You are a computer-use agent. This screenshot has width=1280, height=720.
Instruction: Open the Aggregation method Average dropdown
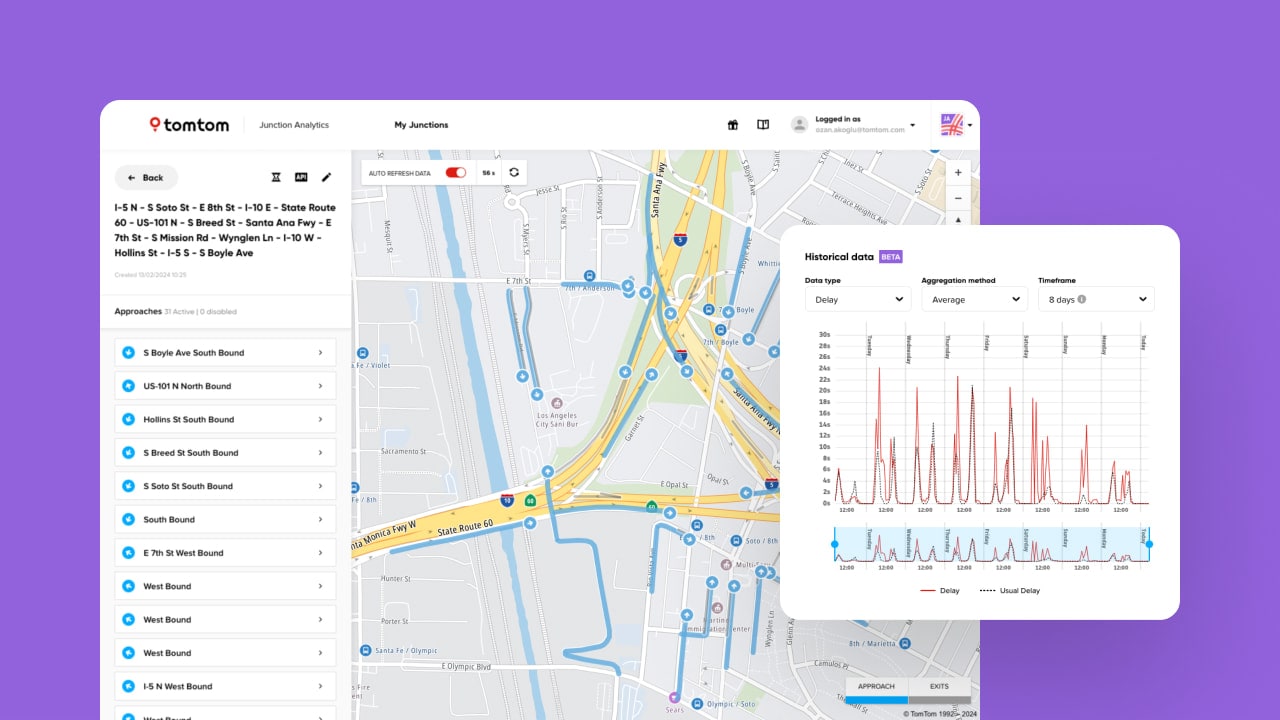point(974,299)
